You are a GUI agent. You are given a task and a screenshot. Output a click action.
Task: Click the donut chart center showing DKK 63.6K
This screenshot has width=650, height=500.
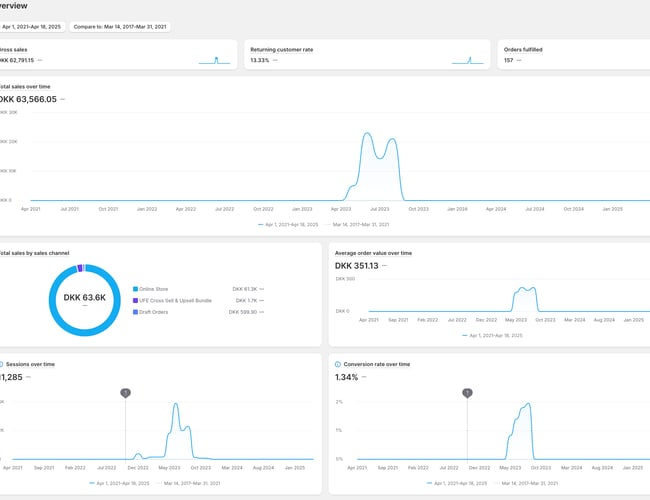(85, 297)
